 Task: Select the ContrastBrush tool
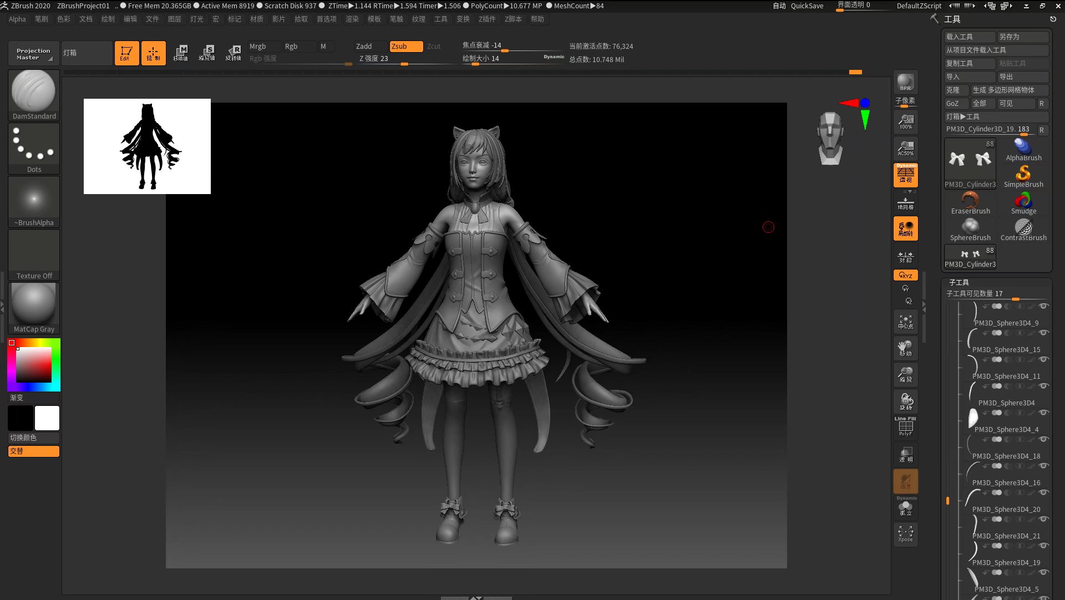(x=1023, y=230)
